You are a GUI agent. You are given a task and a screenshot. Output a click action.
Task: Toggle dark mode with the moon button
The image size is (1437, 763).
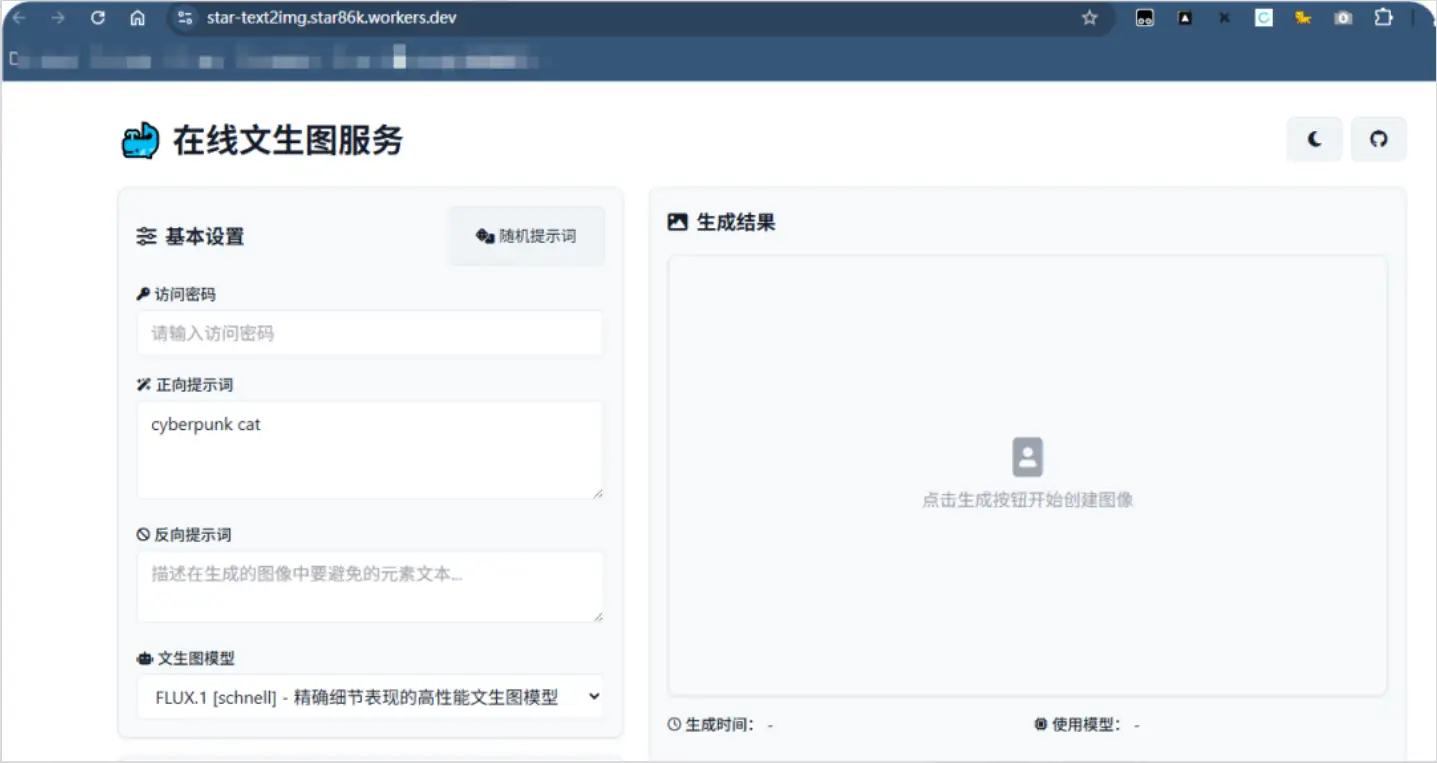(1314, 139)
